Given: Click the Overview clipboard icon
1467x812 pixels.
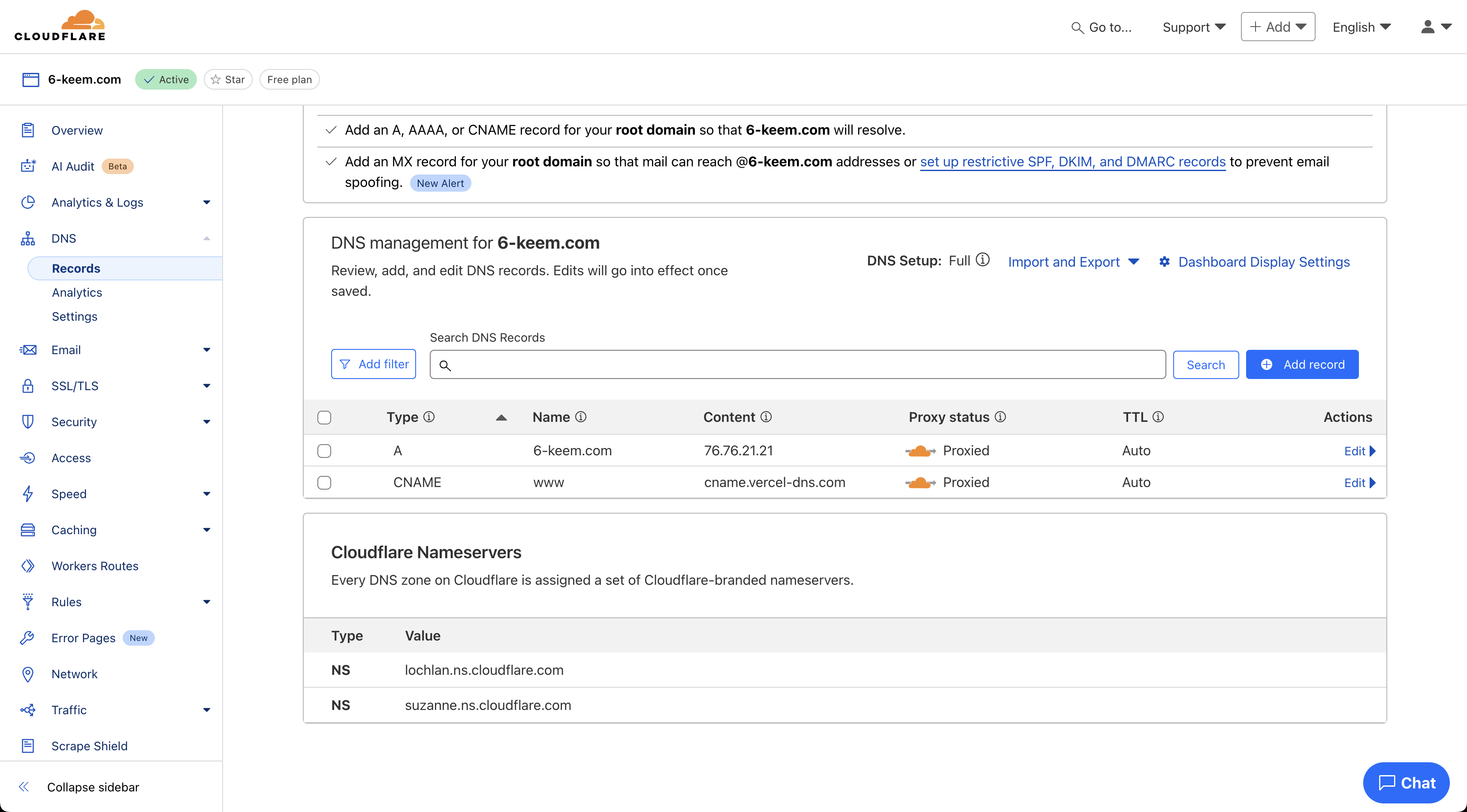Looking at the screenshot, I should [x=28, y=130].
